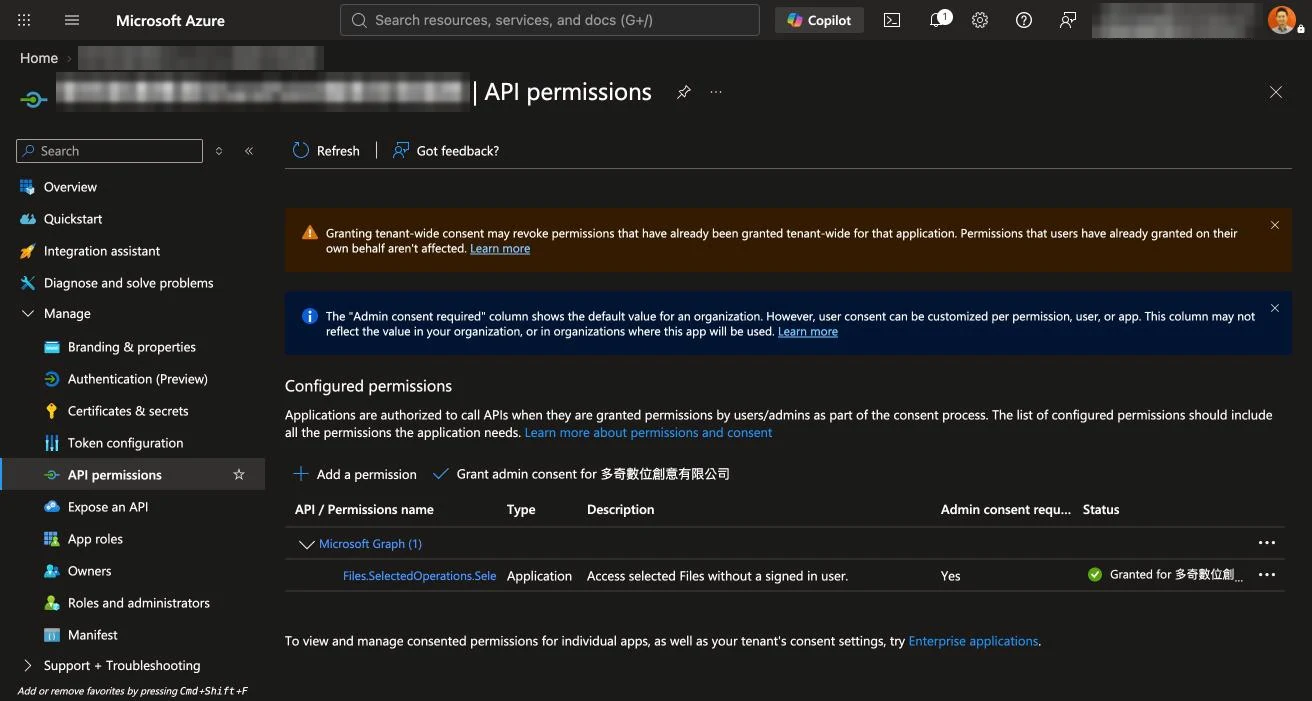Pin the API permissions blade
Viewport: 1312px width, 701px height.
point(684,92)
